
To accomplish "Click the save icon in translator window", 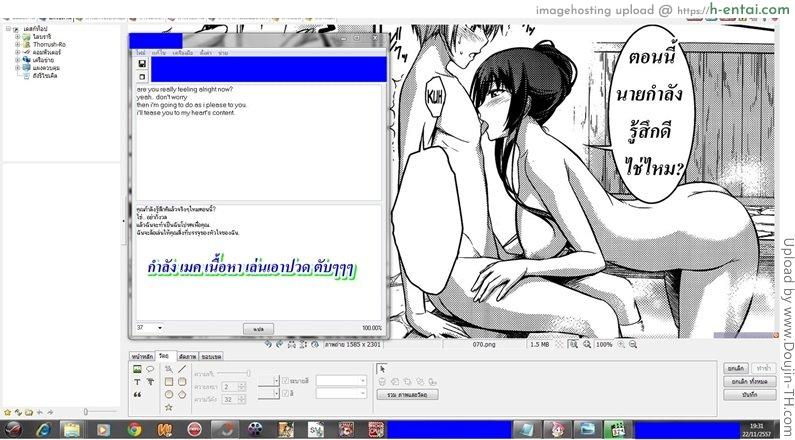I will pyautogui.click(x=142, y=63).
